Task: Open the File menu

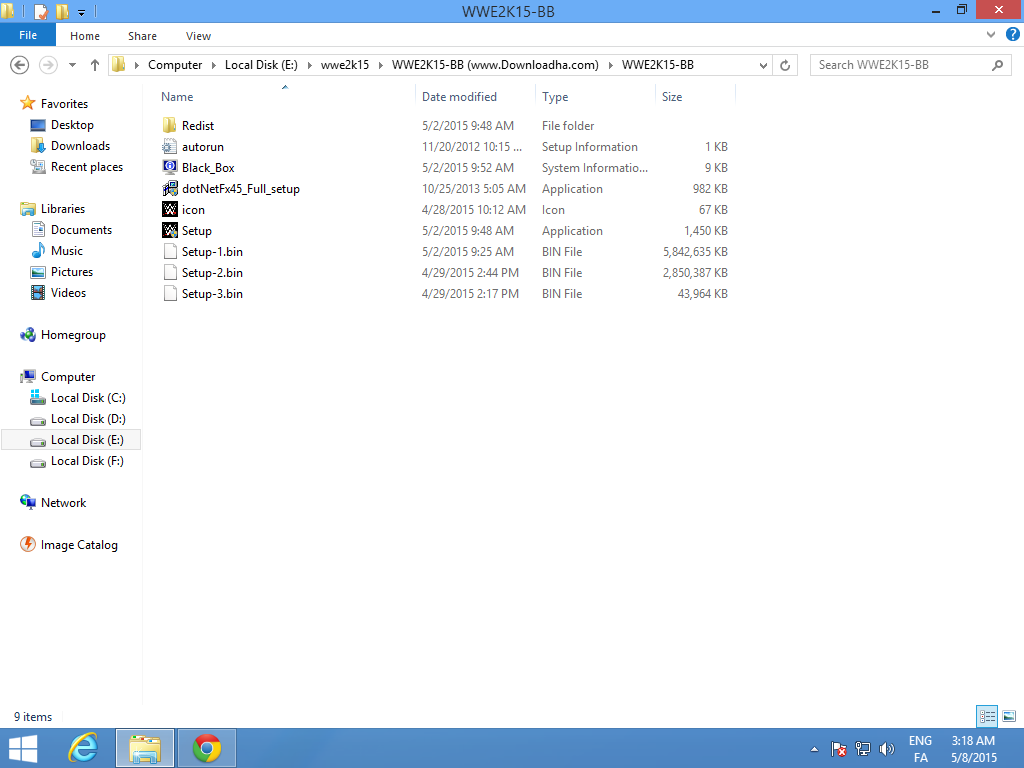Action: click(28, 35)
